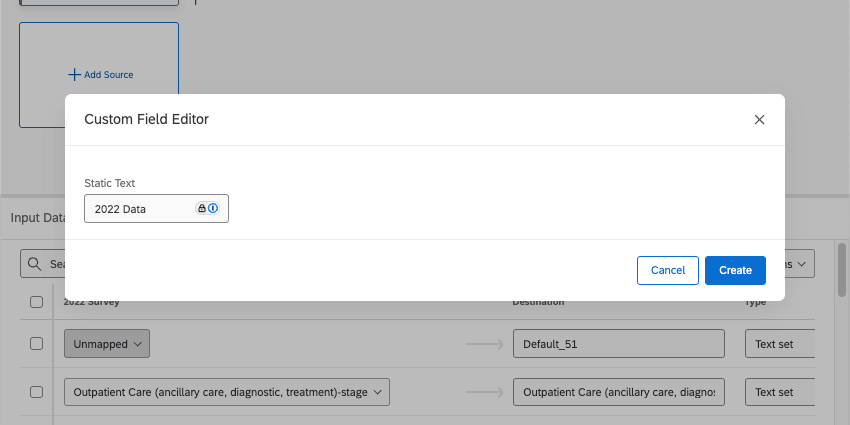Click the blue info icon in Static Text field
This screenshot has width=850, height=425.
212,208
